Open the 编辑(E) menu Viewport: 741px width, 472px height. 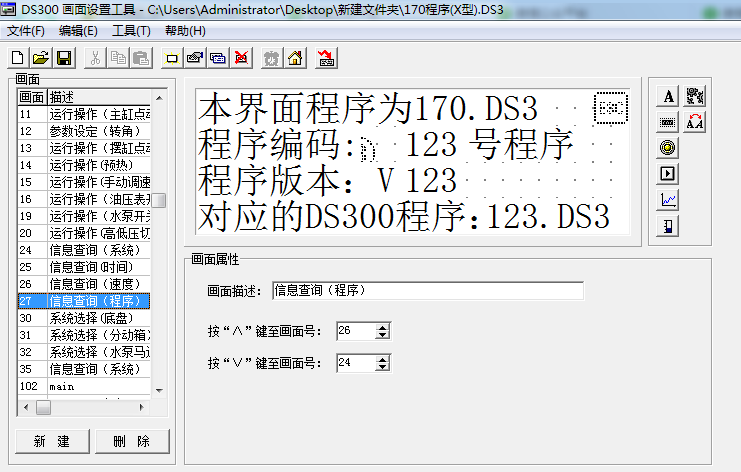(78, 31)
